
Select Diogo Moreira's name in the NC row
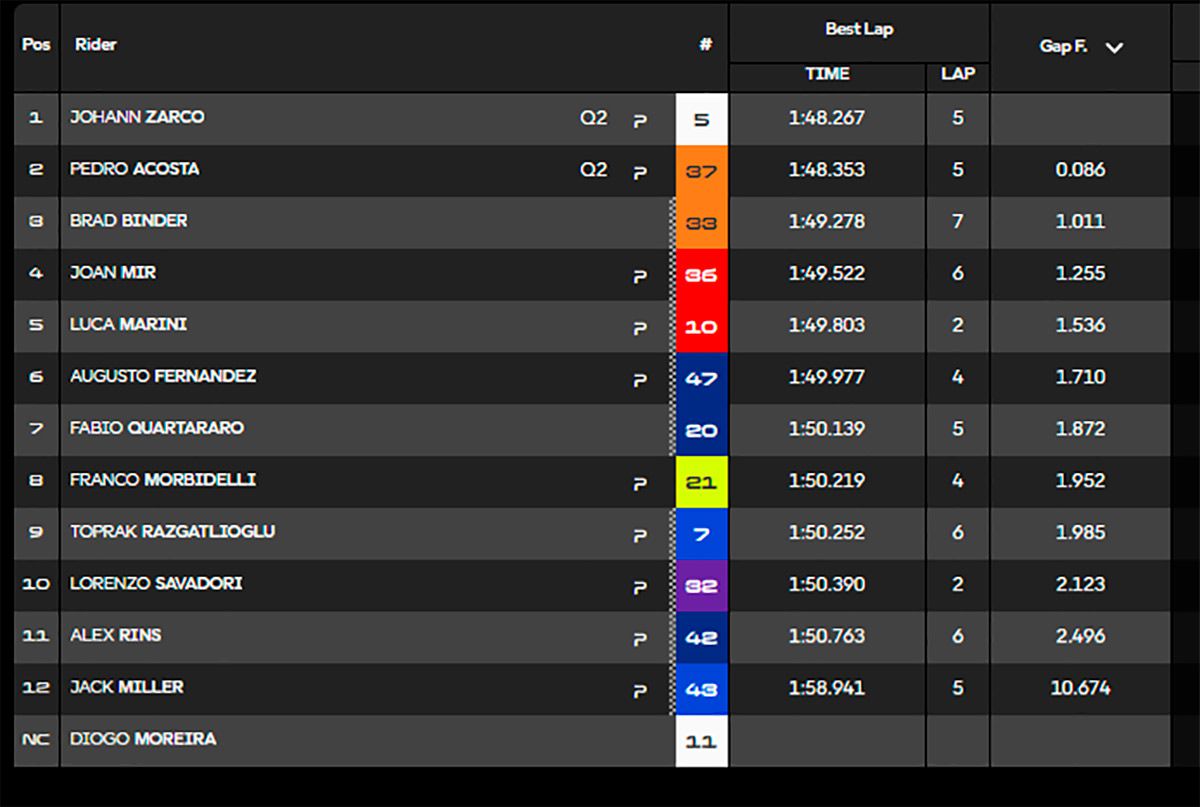tap(143, 739)
